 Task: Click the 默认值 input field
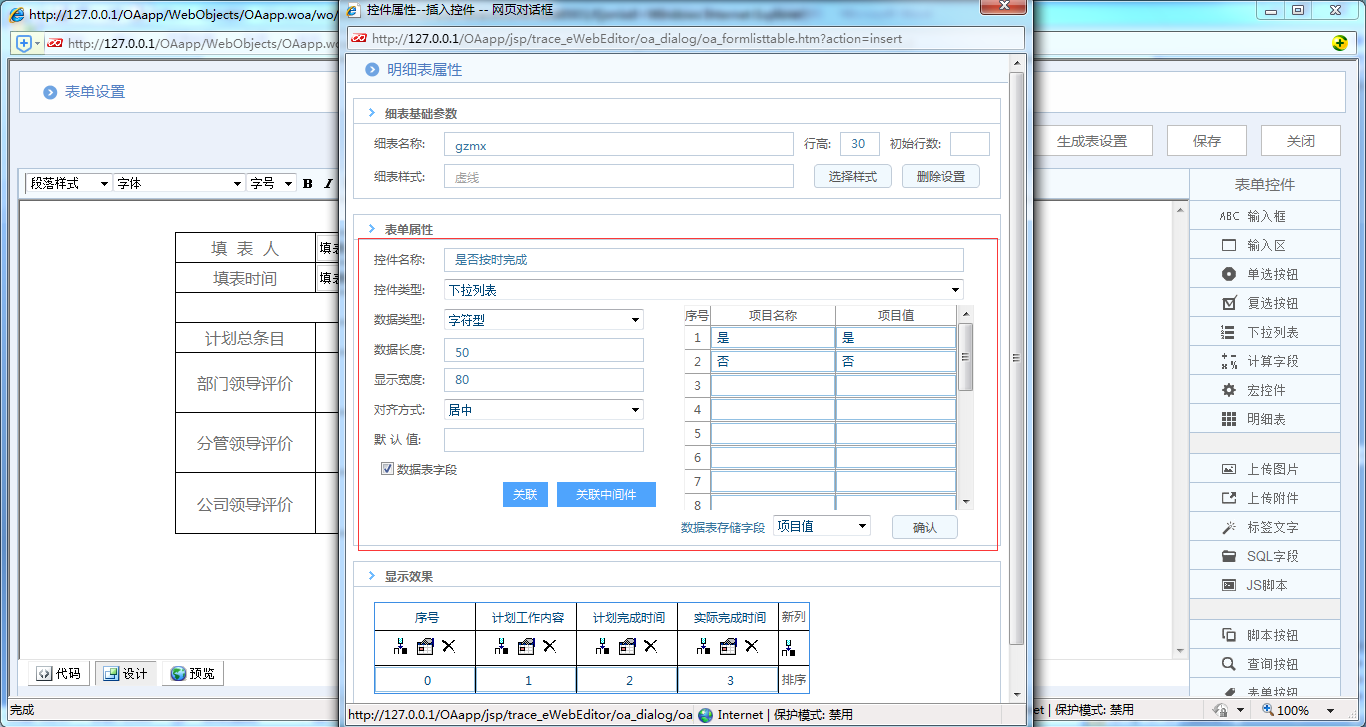click(543, 440)
